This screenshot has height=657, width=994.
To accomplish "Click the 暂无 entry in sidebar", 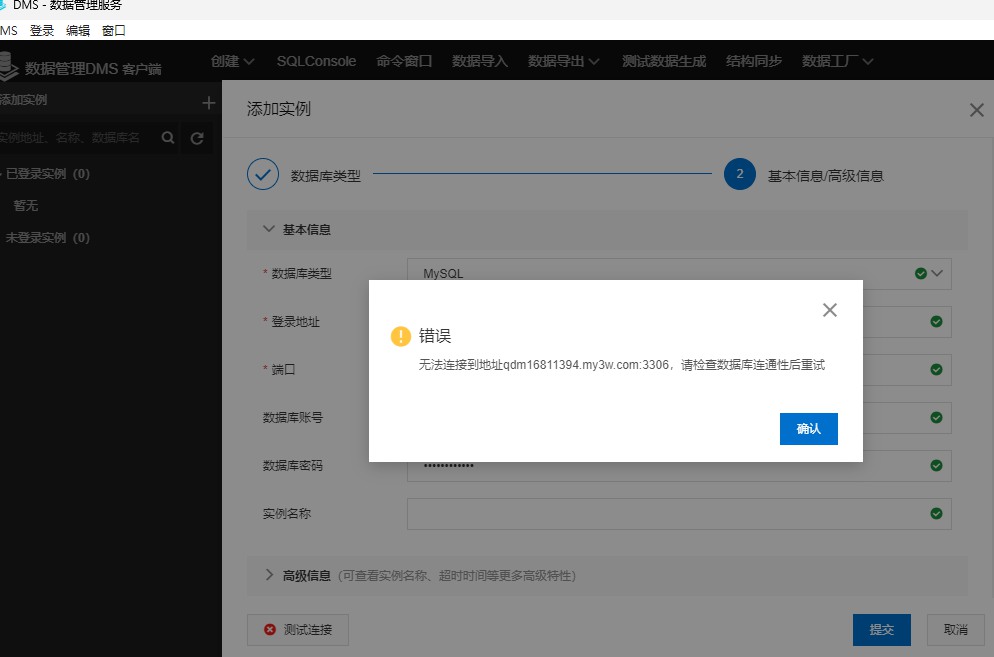I will point(25,205).
